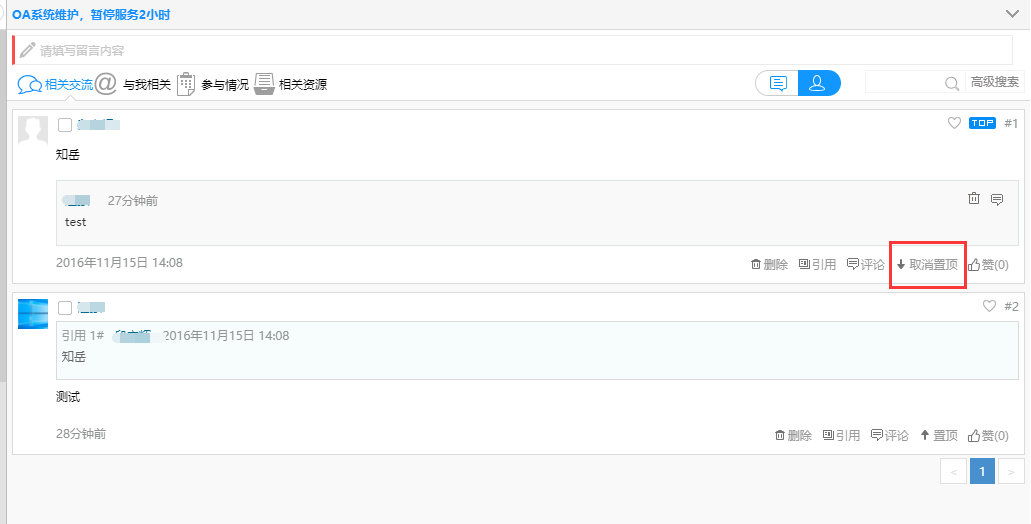1031x524 pixels.
Task: Click trash icon on the 'test' reply
Action: click(x=974, y=199)
